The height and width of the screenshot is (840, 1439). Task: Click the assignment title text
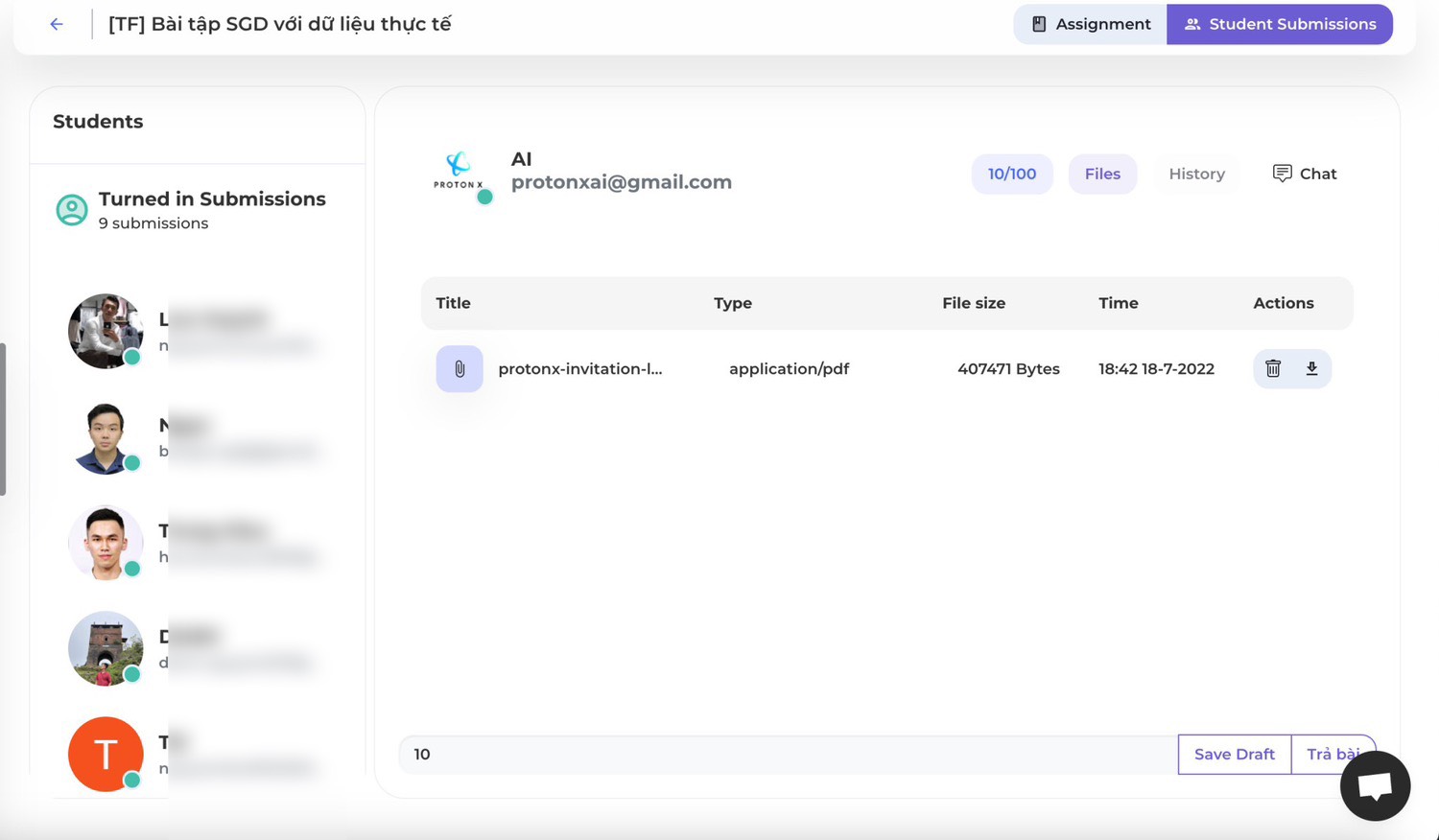(x=279, y=24)
